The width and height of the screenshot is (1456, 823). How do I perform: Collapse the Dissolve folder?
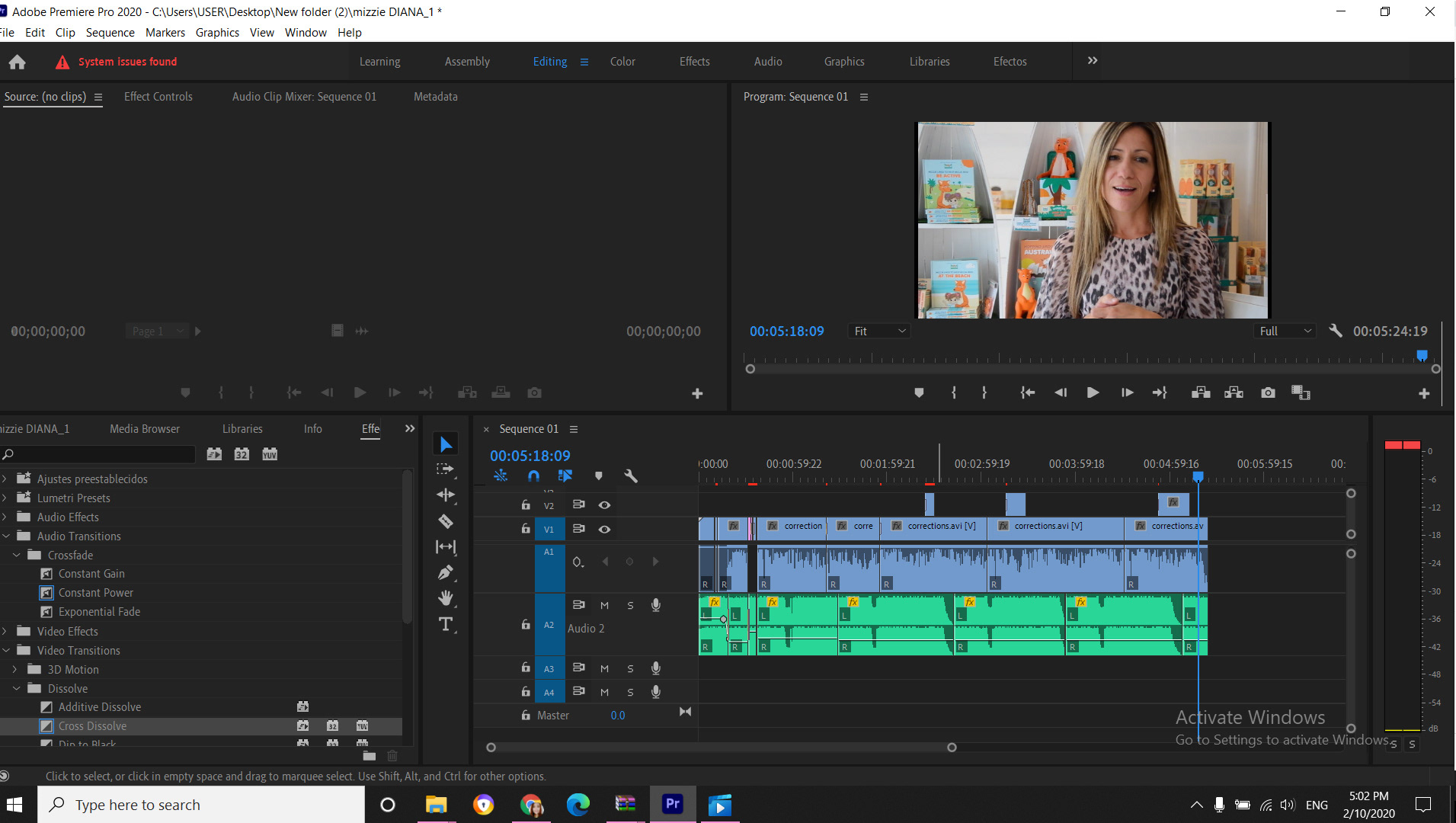(x=16, y=688)
